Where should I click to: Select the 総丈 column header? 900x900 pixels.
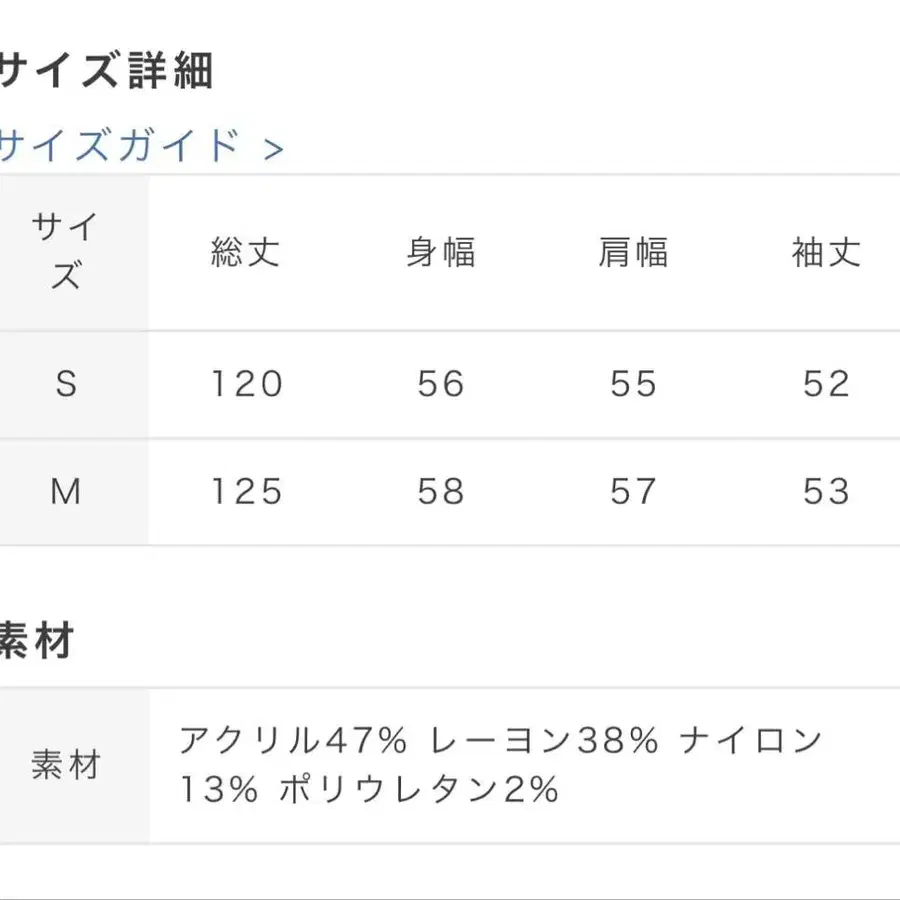click(x=246, y=252)
